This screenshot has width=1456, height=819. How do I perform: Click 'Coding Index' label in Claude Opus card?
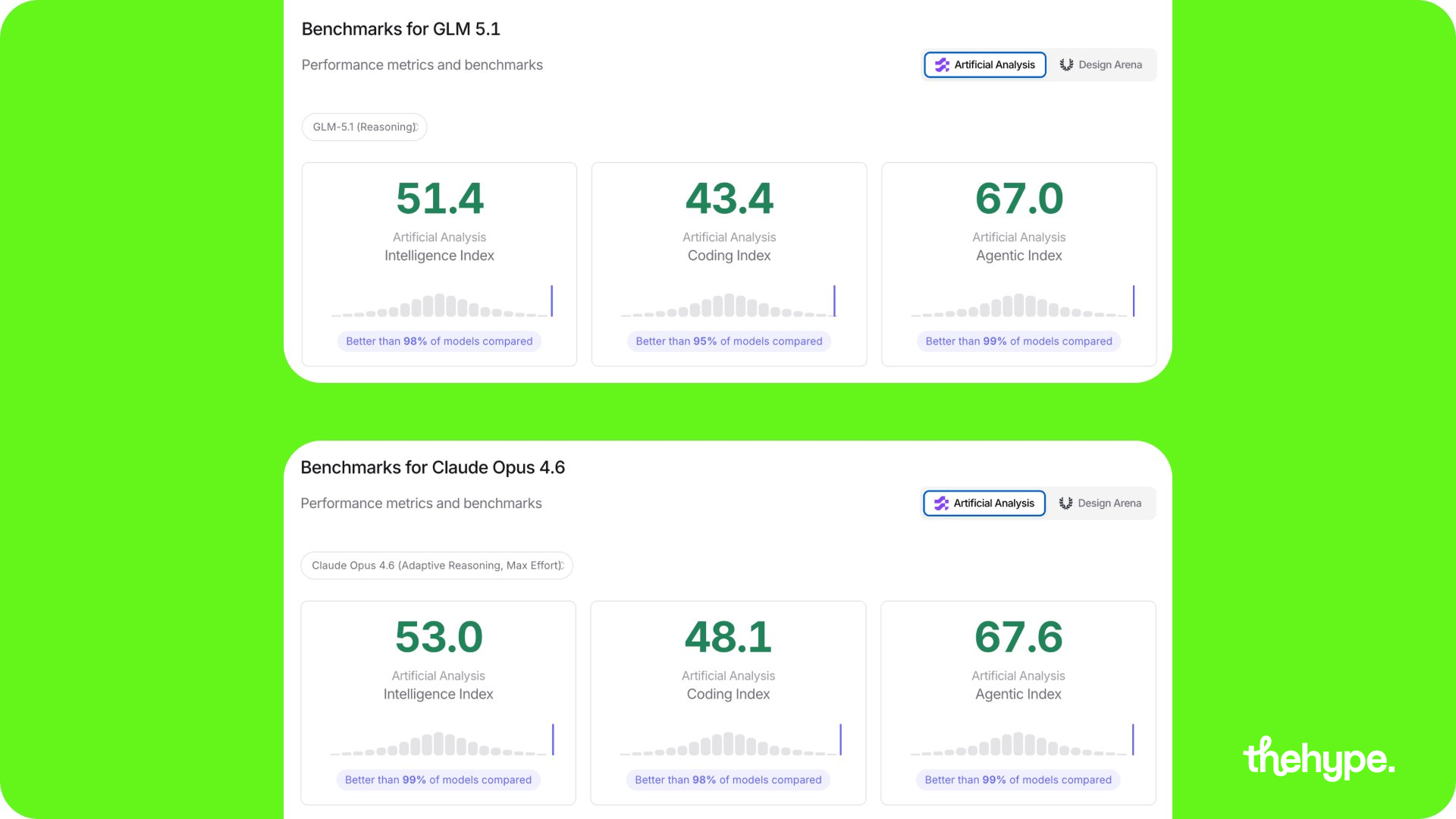pyautogui.click(x=728, y=694)
